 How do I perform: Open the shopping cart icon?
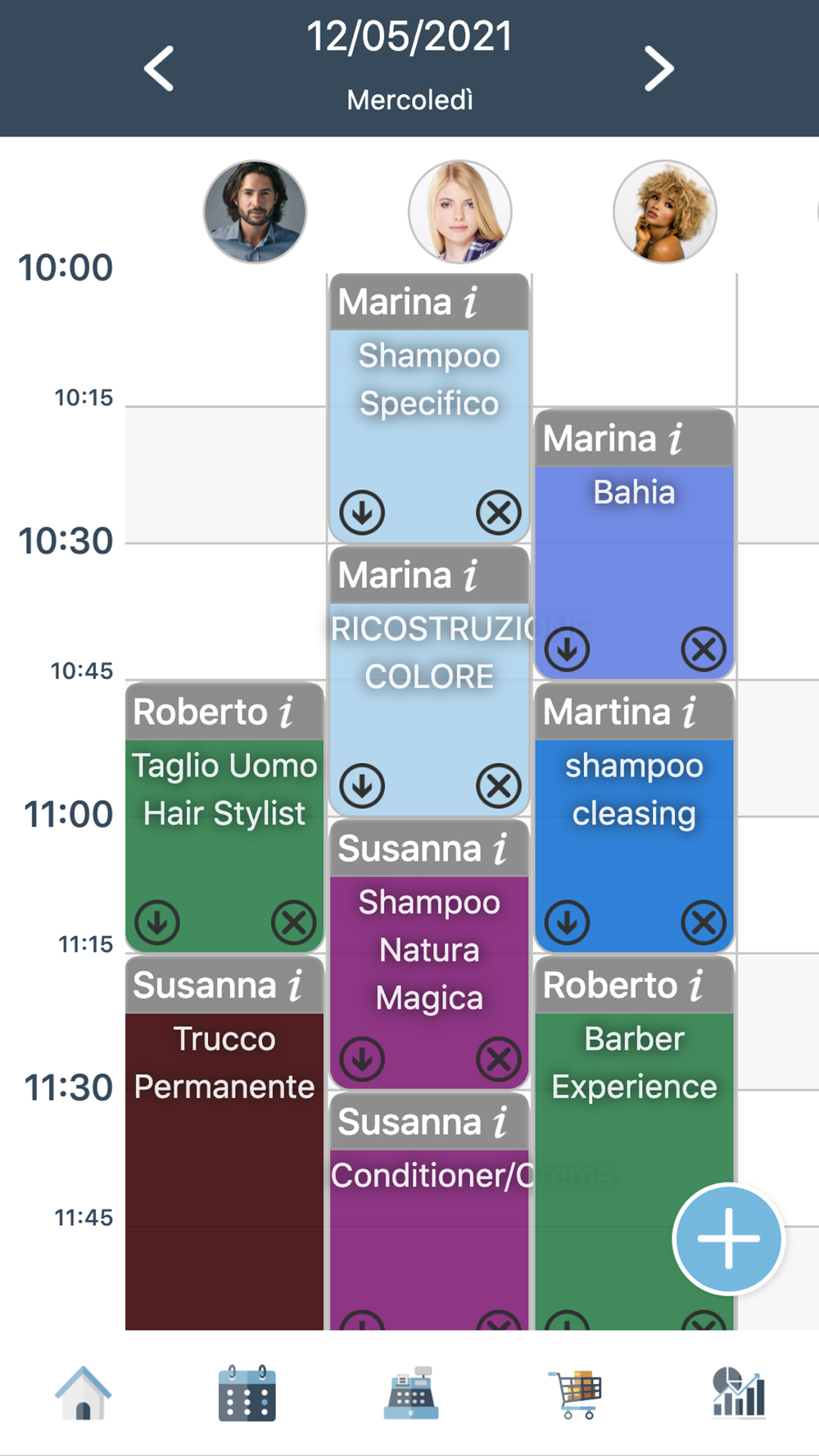click(x=575, y=1394)
